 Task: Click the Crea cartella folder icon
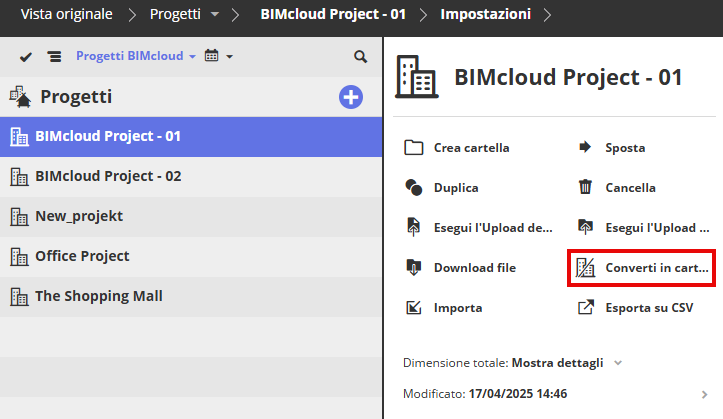pyautogui.click(x=414, y=148)
